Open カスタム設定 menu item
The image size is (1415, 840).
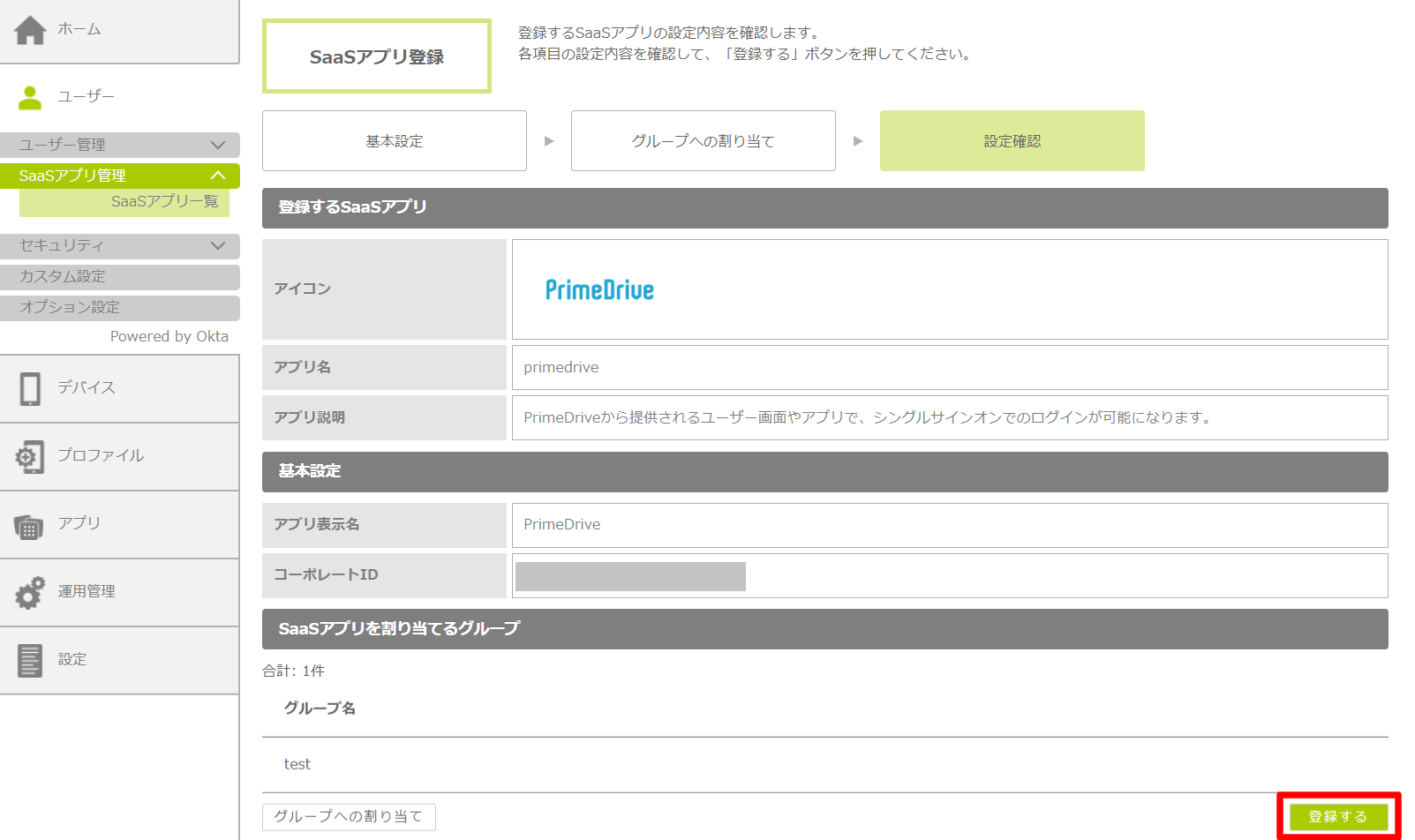119,277
